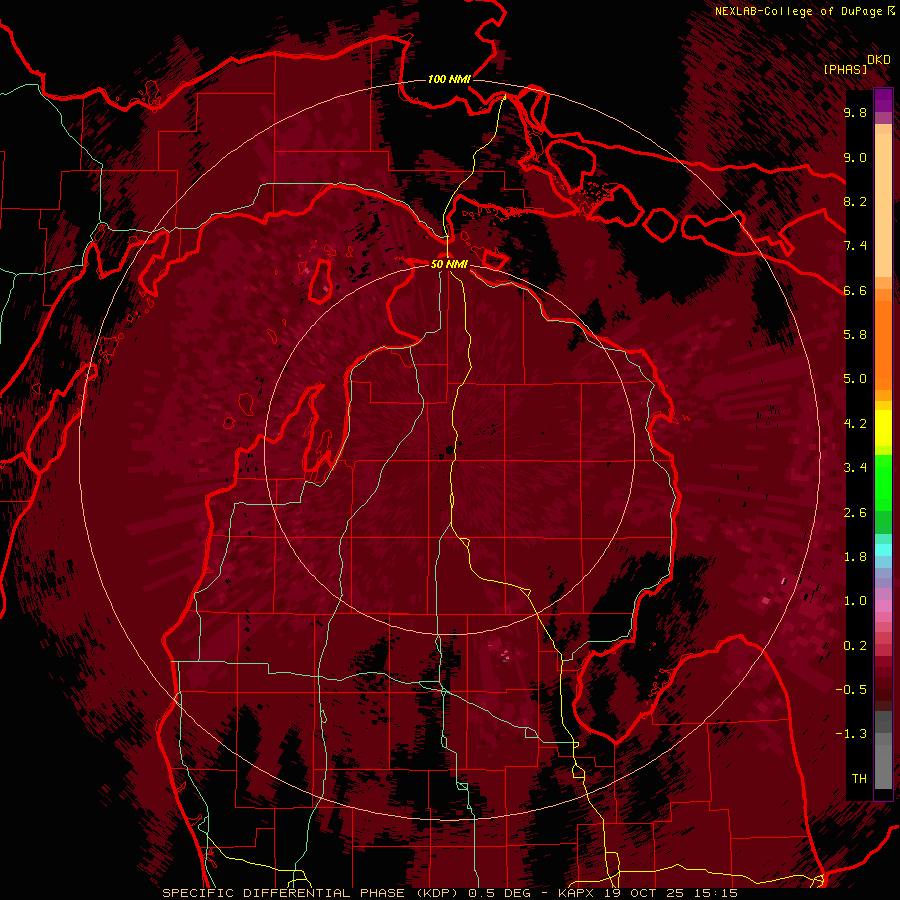This screenshot has height=900, width=900.
Task: Click the -1.3 value on the color scale
Action: pos(851,734)
